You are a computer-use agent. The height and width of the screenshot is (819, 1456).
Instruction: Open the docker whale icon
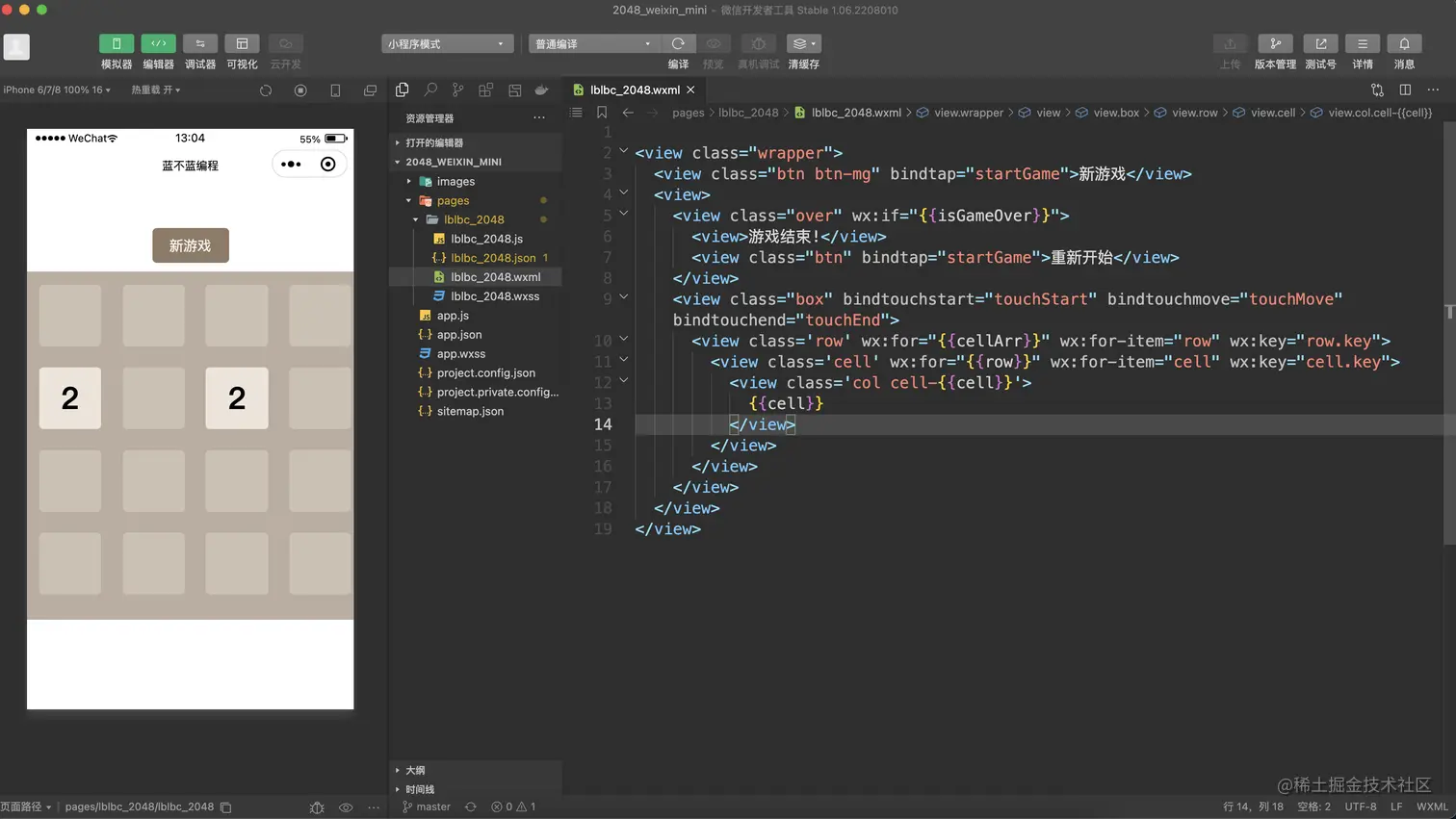pos(542,90)
